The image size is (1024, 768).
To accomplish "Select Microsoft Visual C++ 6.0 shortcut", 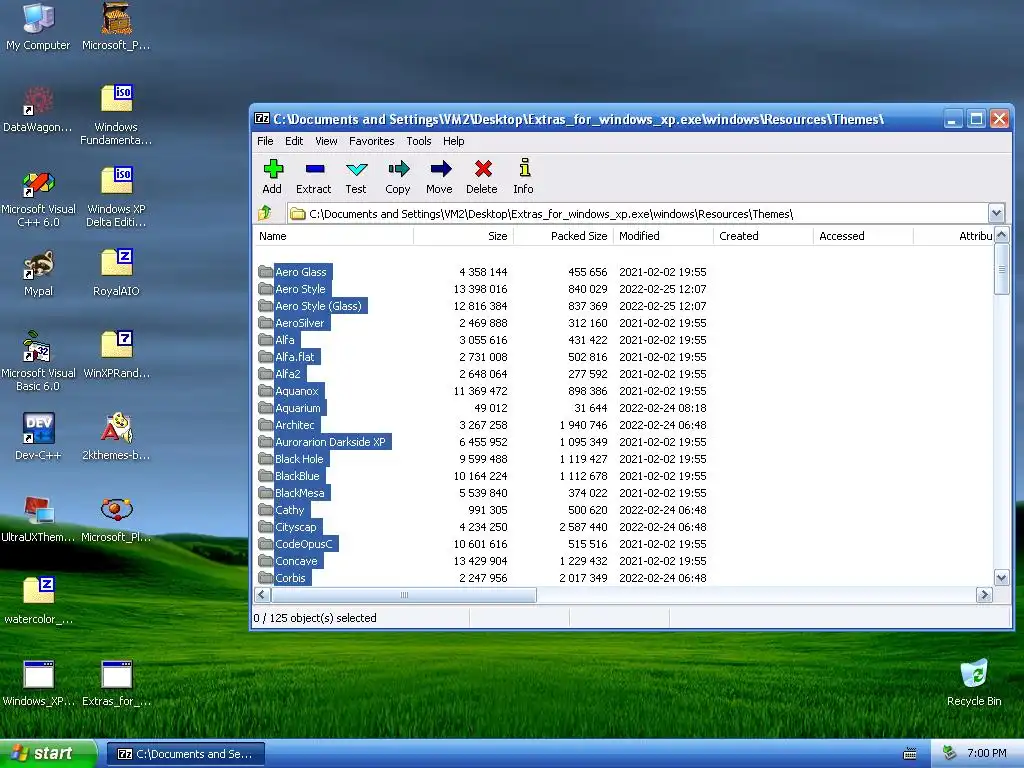I will [x=38, y=198].
